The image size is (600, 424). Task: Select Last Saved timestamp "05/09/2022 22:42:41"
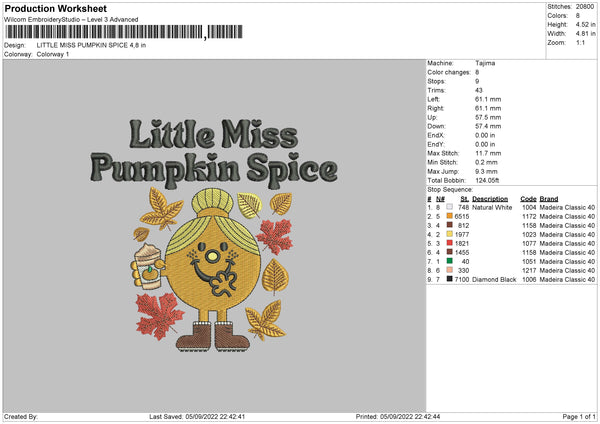pyautogui.click(x=215, y=417)
